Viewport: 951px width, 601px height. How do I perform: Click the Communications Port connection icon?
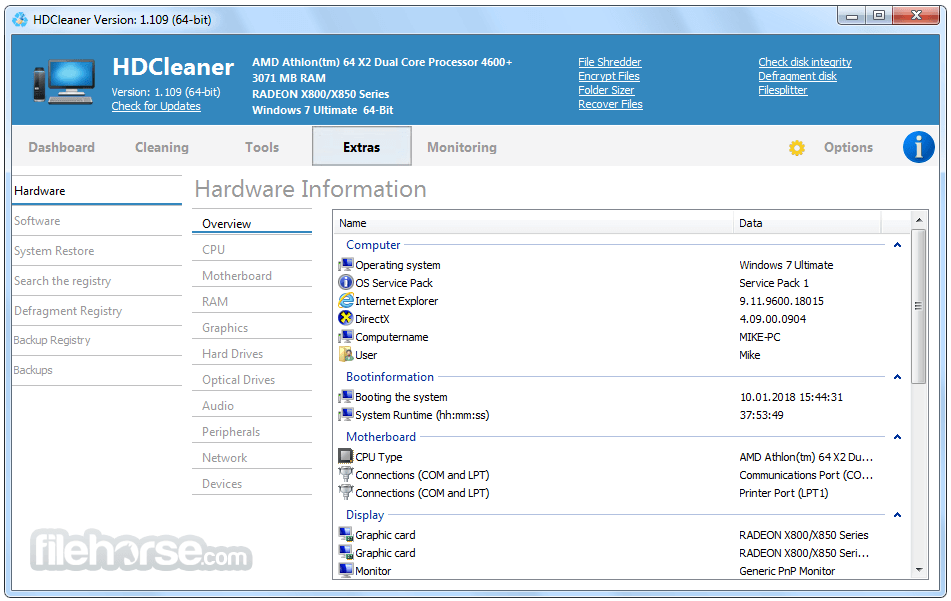(346, 474)
